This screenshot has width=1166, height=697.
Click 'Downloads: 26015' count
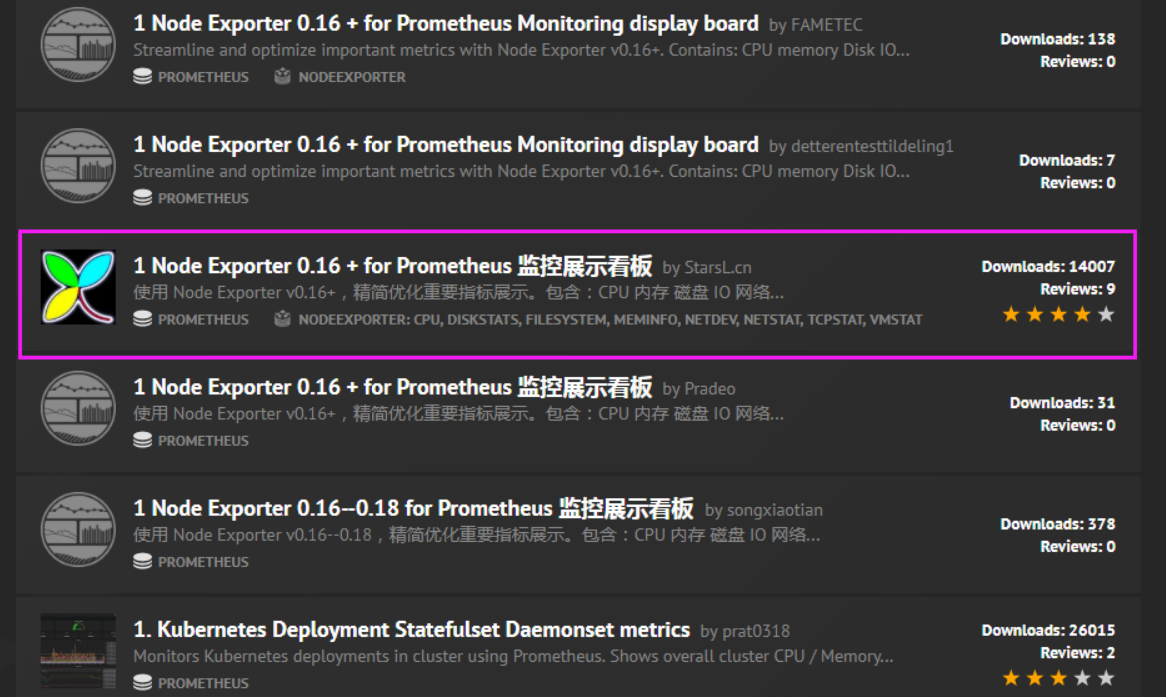point(1049,631)
